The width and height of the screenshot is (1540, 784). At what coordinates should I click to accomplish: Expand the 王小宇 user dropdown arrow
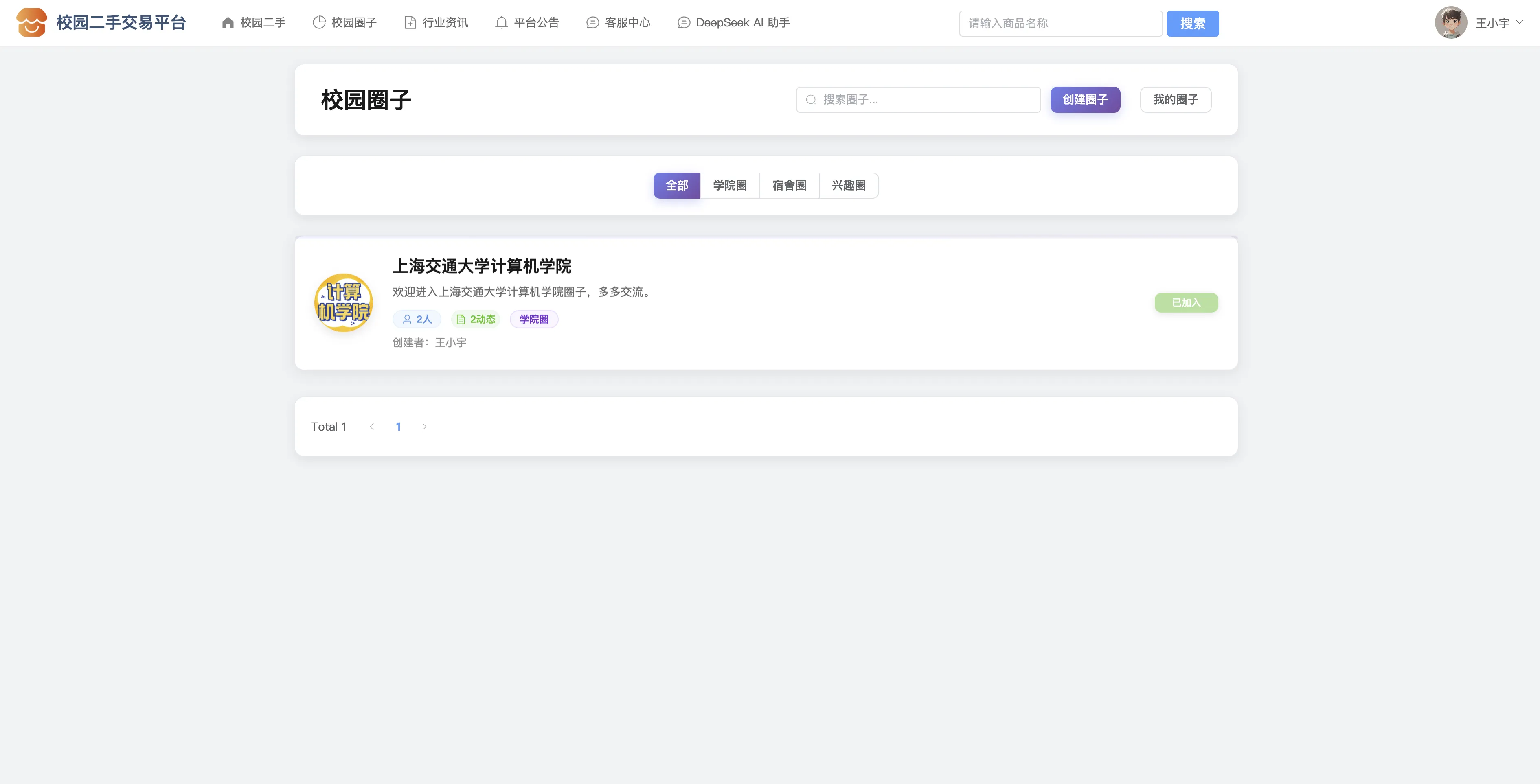pos(1520,22)
